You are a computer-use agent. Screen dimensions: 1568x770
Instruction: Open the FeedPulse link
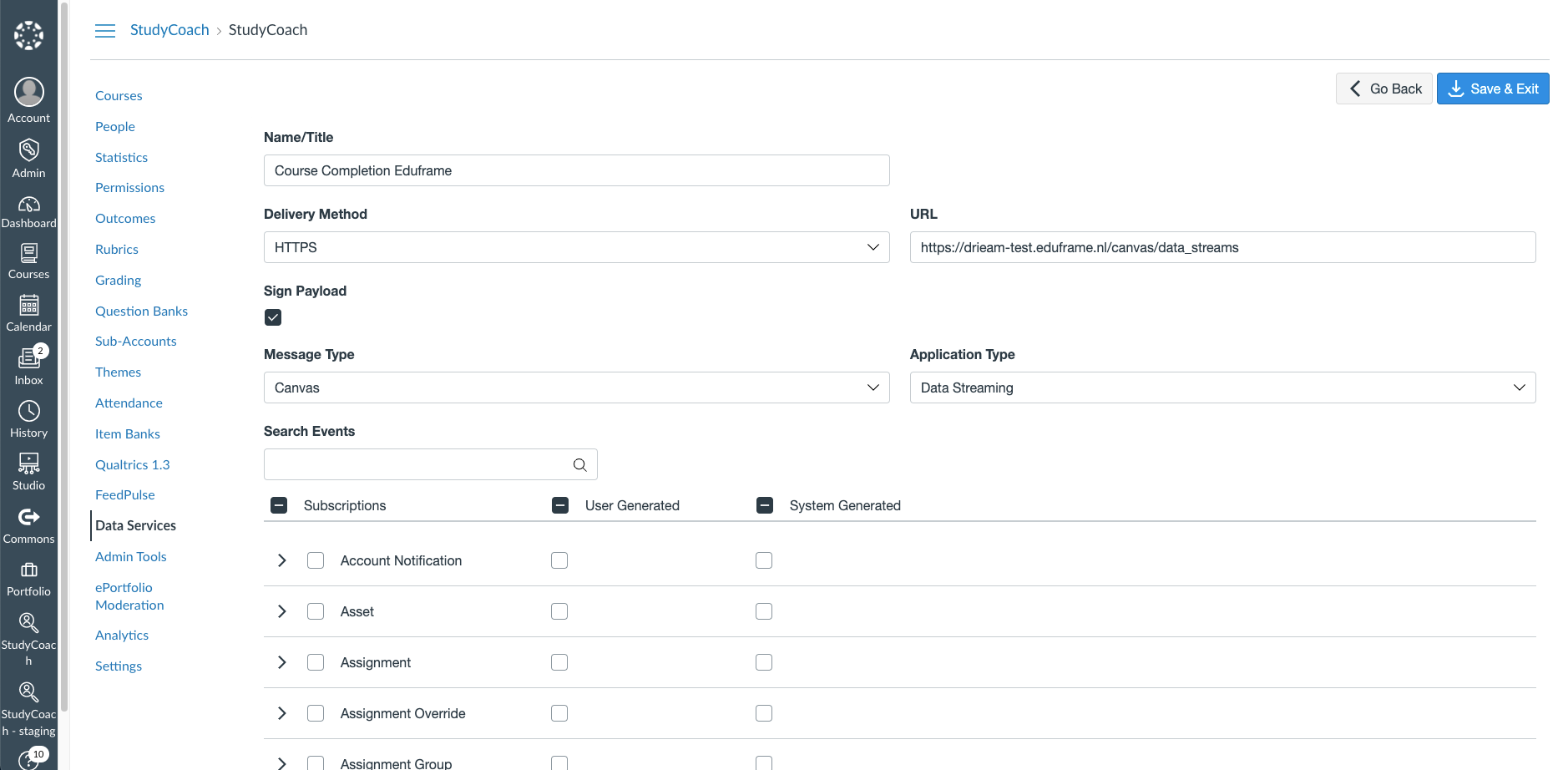pyautogui.click(x=125, y=495)
